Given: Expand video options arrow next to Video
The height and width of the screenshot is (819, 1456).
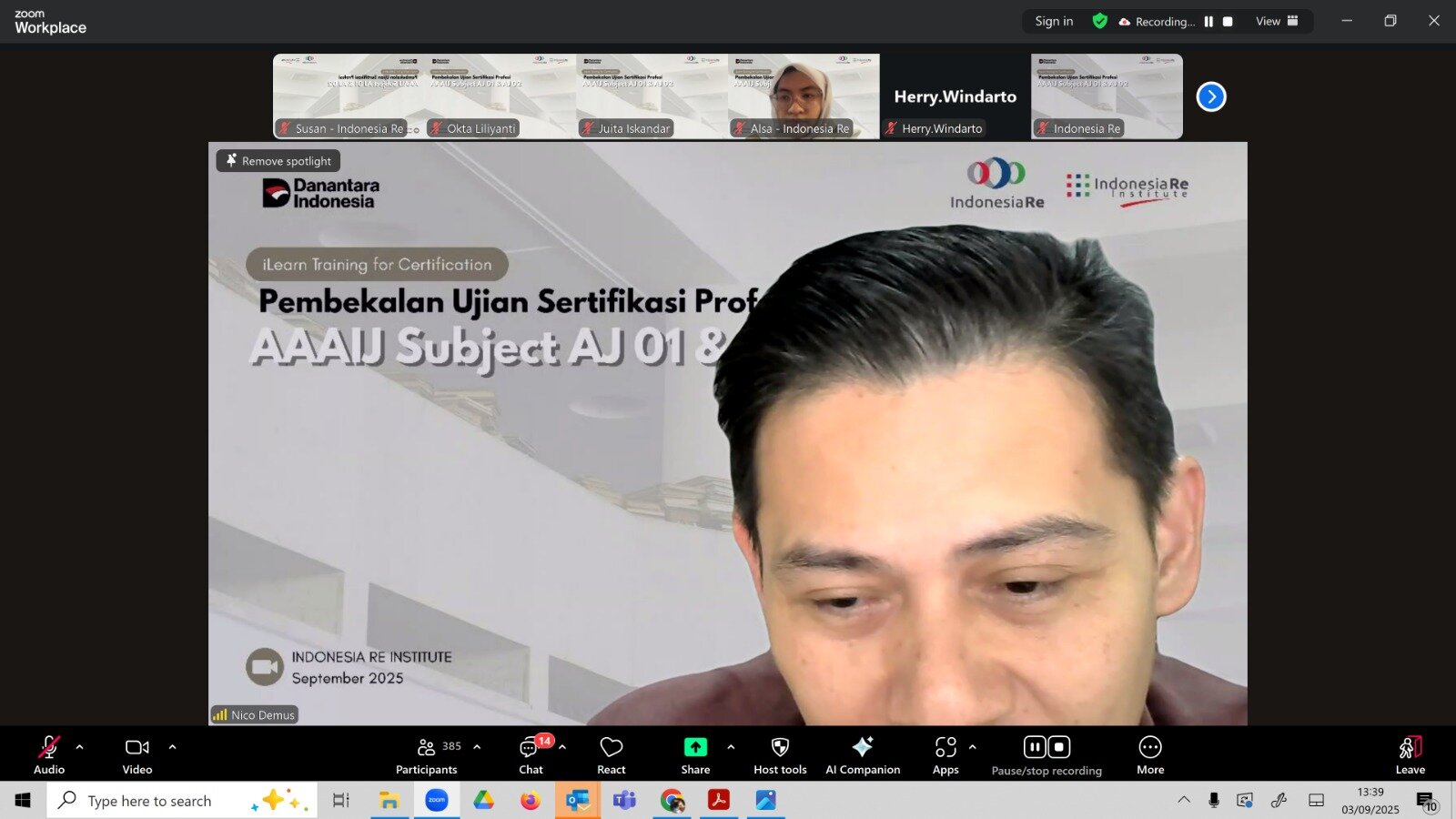Looking at the screenshot, I should pos(173,747).
